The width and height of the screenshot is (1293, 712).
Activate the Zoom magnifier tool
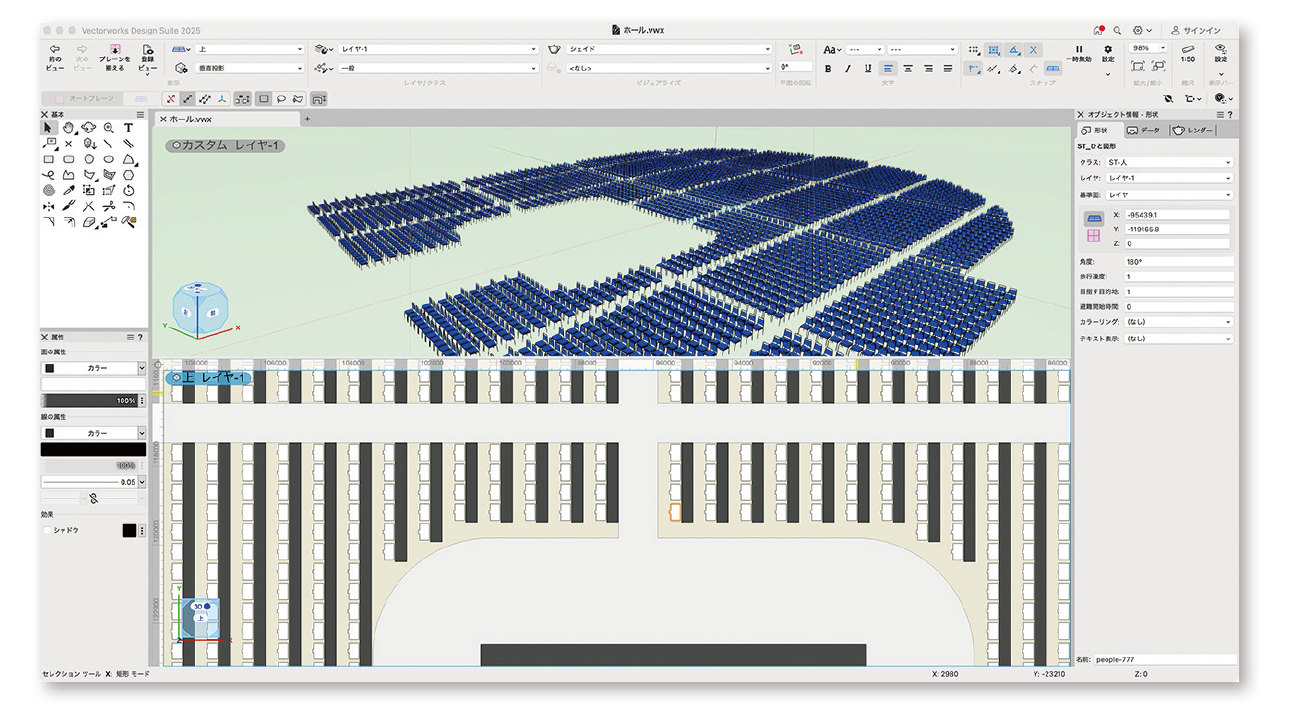tap(109, 128)
